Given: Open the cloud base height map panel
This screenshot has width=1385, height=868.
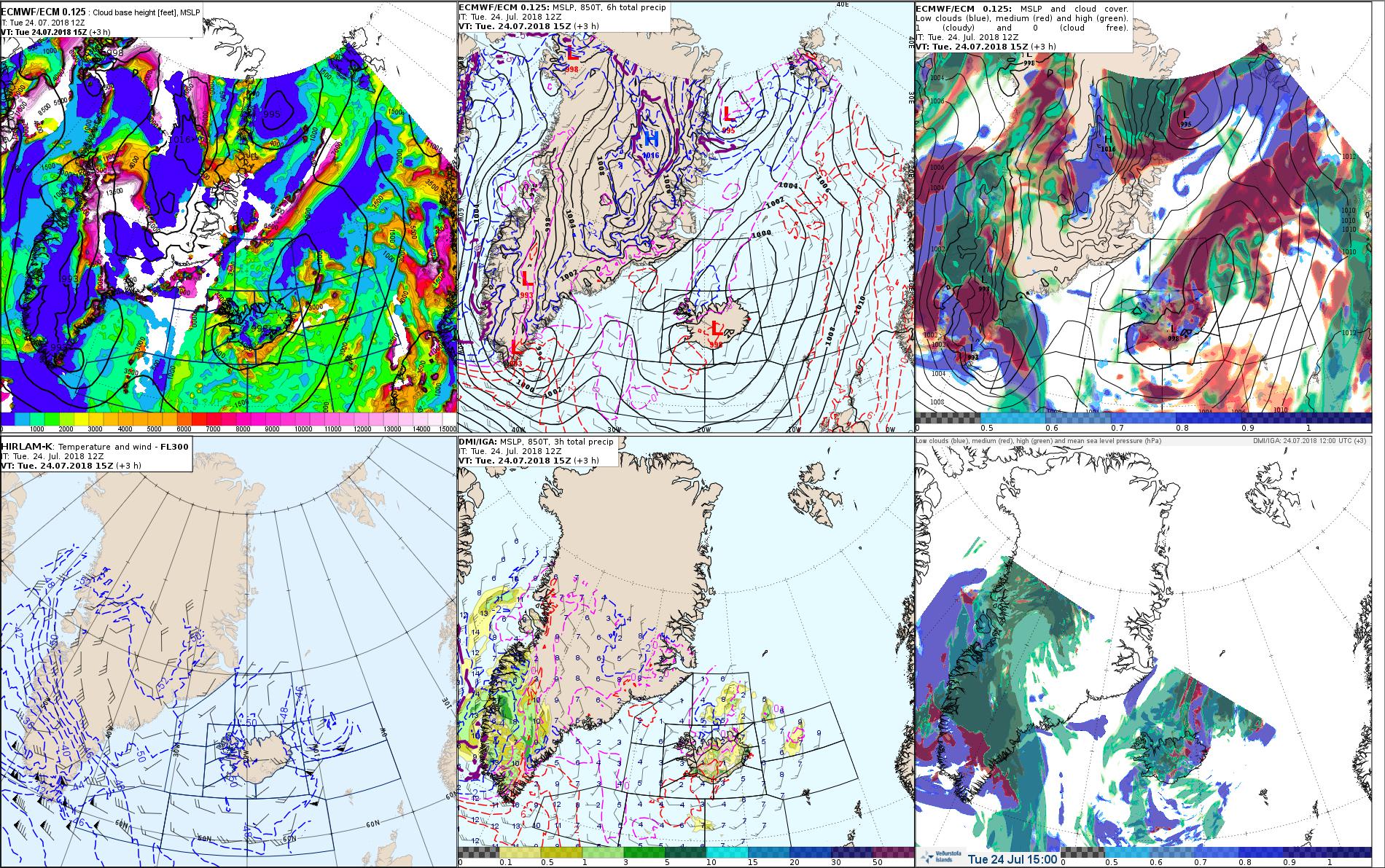Looking at the screenshot, I should click(x=228, y=219).
